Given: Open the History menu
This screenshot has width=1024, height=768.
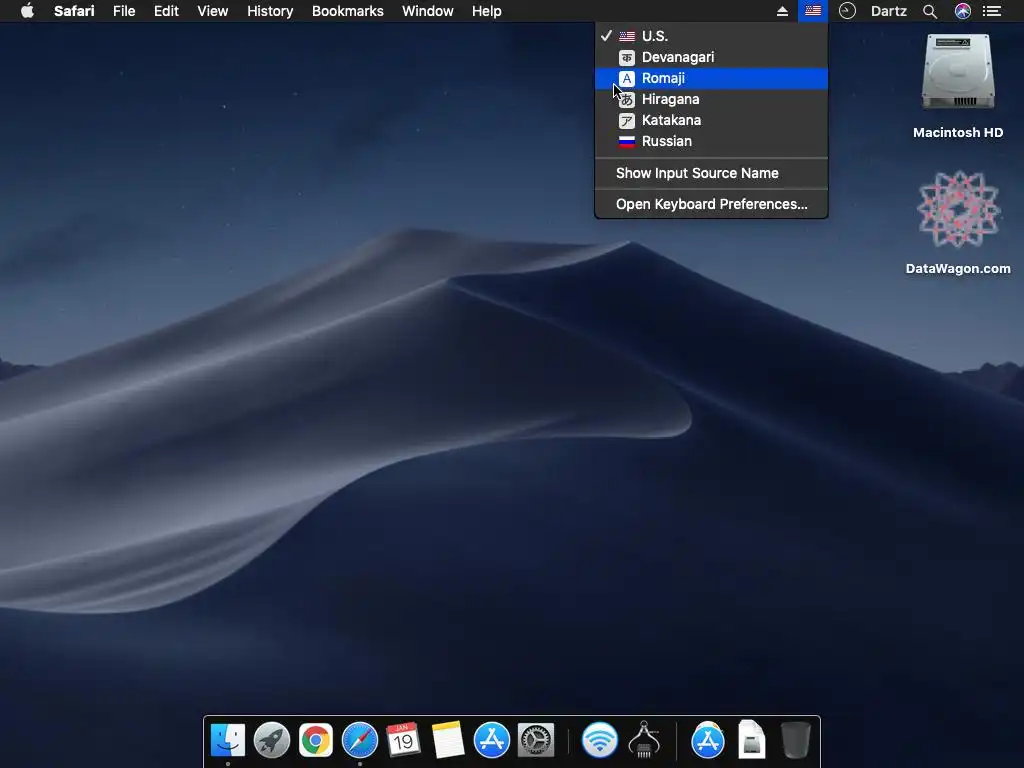Looking at the screenshot, I should pyautogui.click(x=270, y=11).
